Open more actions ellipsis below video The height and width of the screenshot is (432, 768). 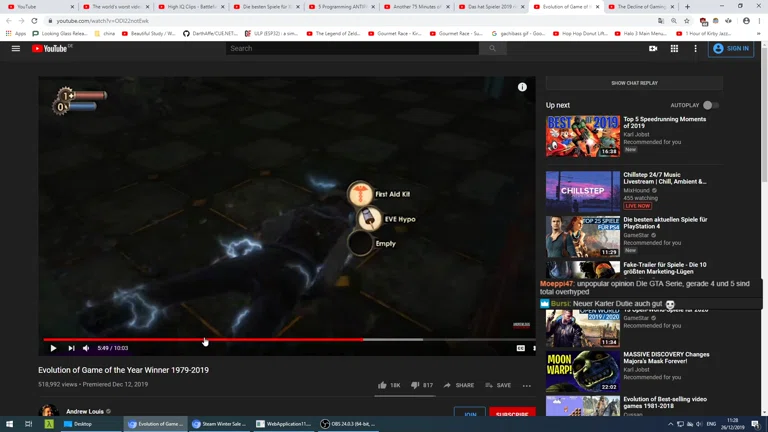[527, 385]
